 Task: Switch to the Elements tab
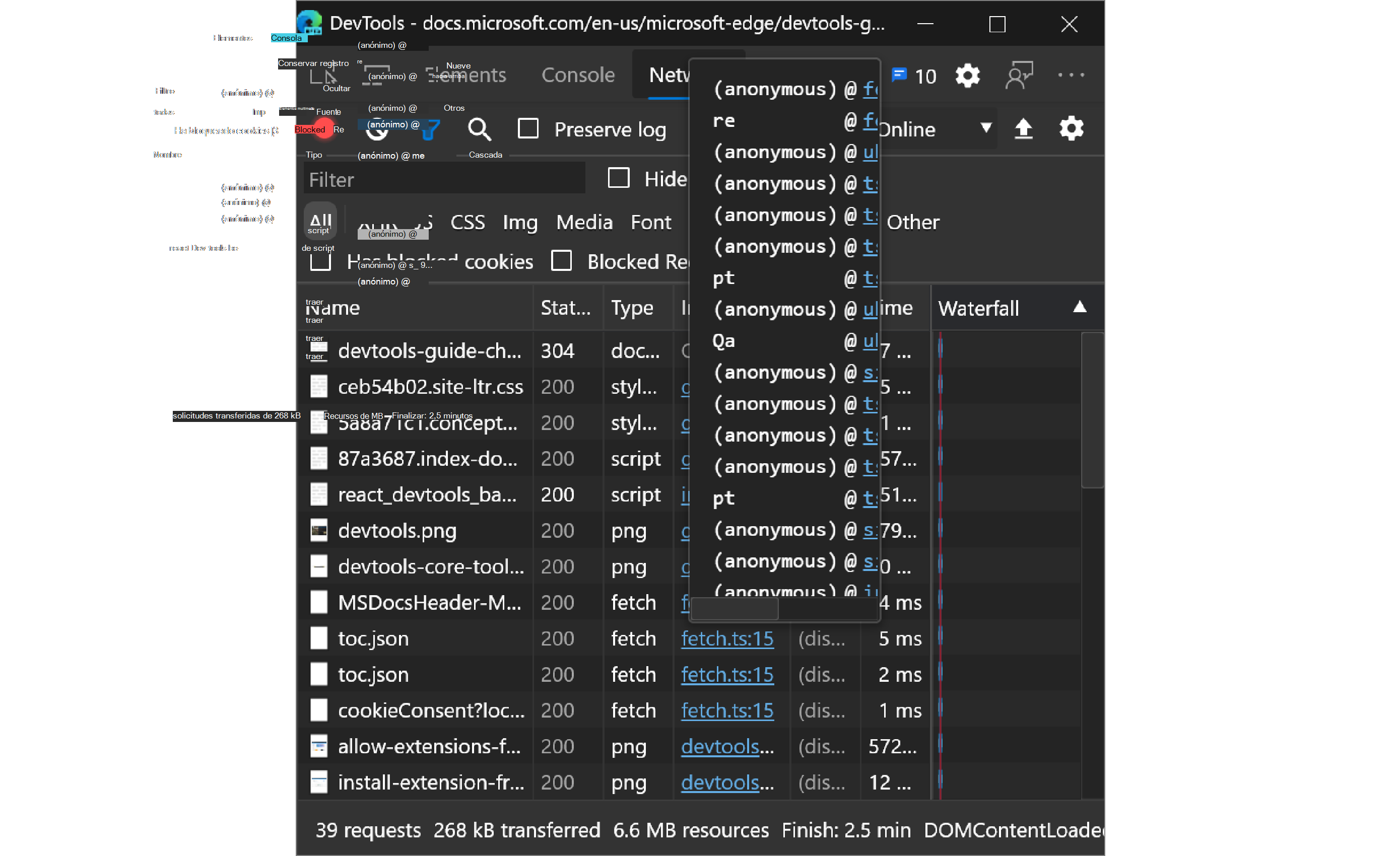pos(466,75)
